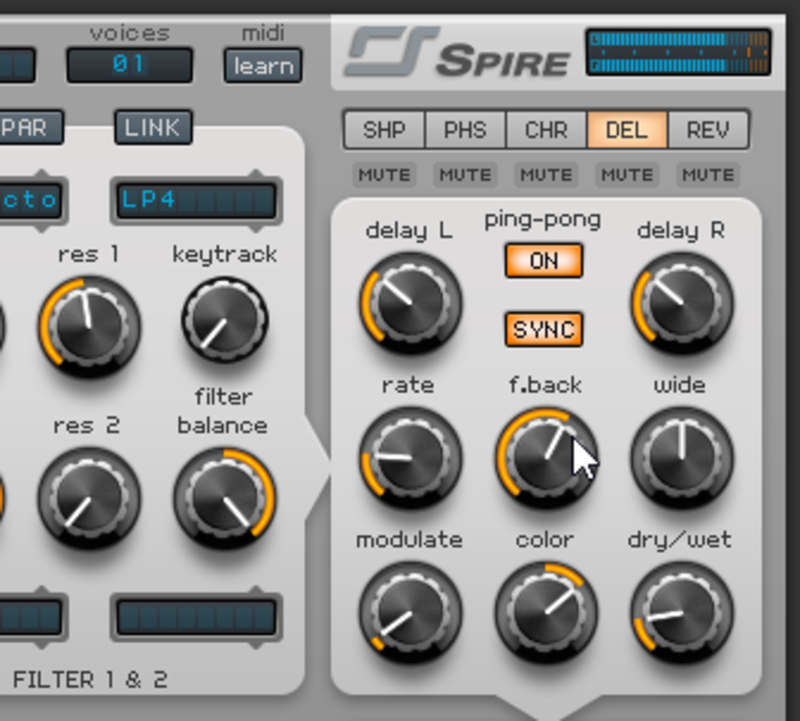Mute the PHS effect
The height and width of the screenshot is (721, 800).
tap(465, 175)
